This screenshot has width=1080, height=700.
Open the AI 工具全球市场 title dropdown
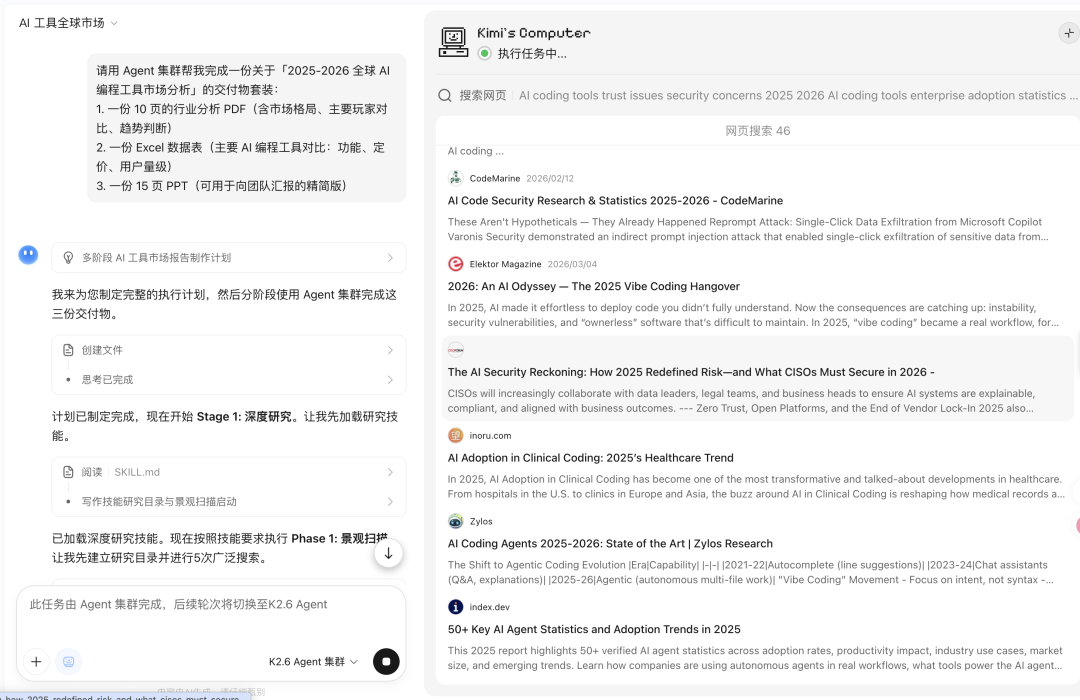[x=68, y=23]
